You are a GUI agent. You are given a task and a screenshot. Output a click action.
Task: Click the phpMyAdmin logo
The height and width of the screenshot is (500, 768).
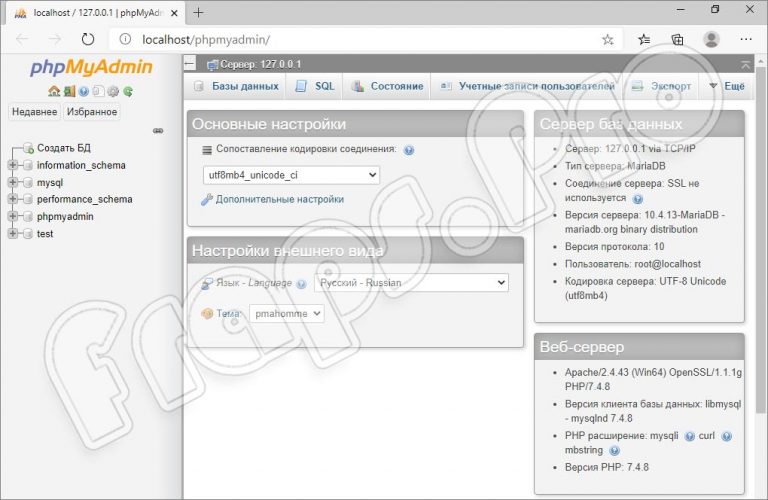click(x=91, y=67)
